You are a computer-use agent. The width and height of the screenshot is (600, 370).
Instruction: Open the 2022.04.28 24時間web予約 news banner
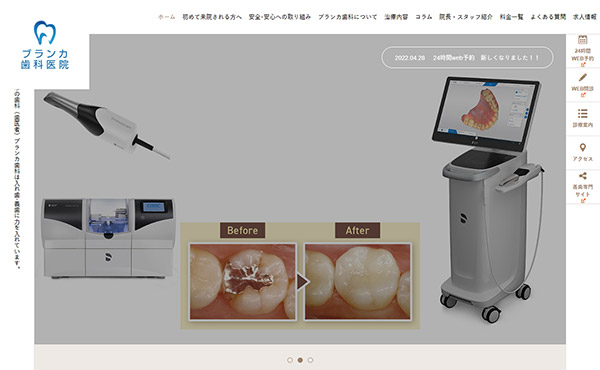click(x=467, y=58)
